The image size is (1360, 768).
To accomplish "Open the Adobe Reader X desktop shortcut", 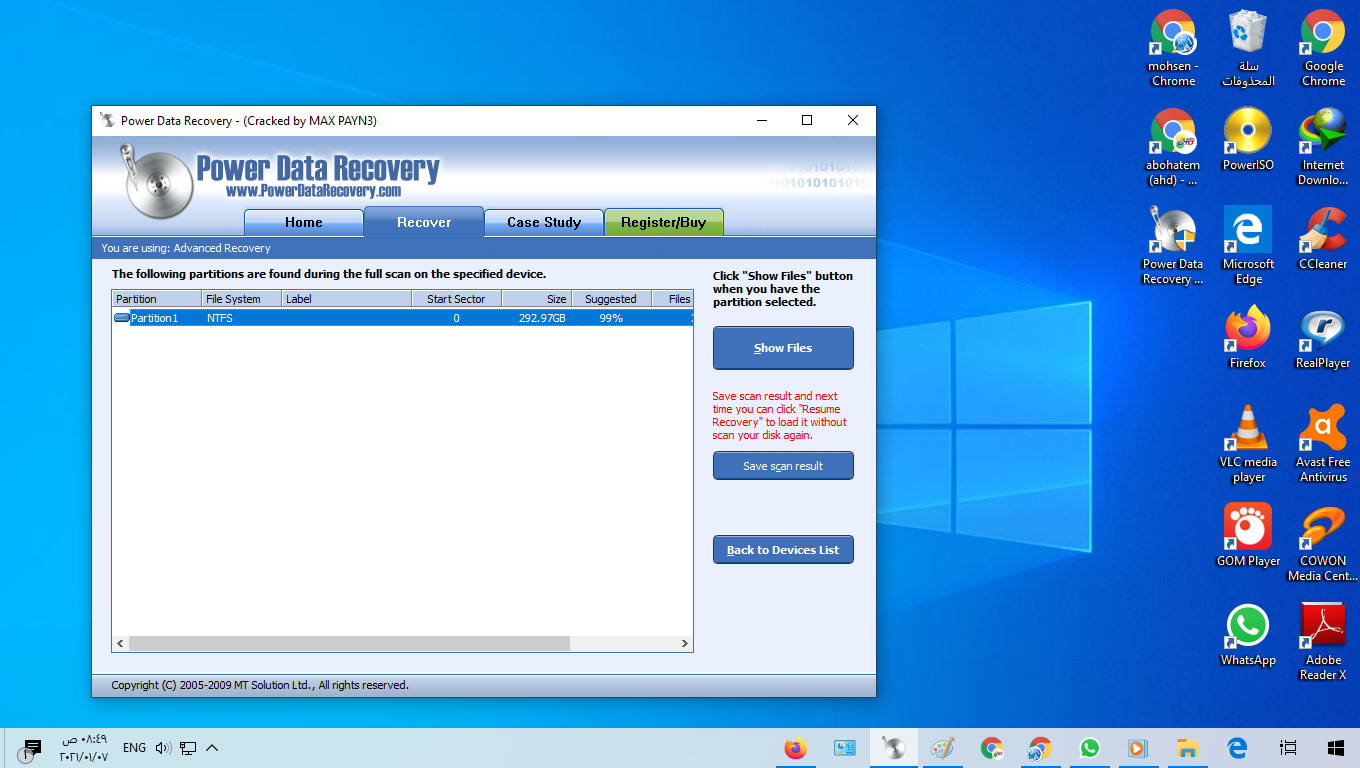I will [x=1323, y=642].
